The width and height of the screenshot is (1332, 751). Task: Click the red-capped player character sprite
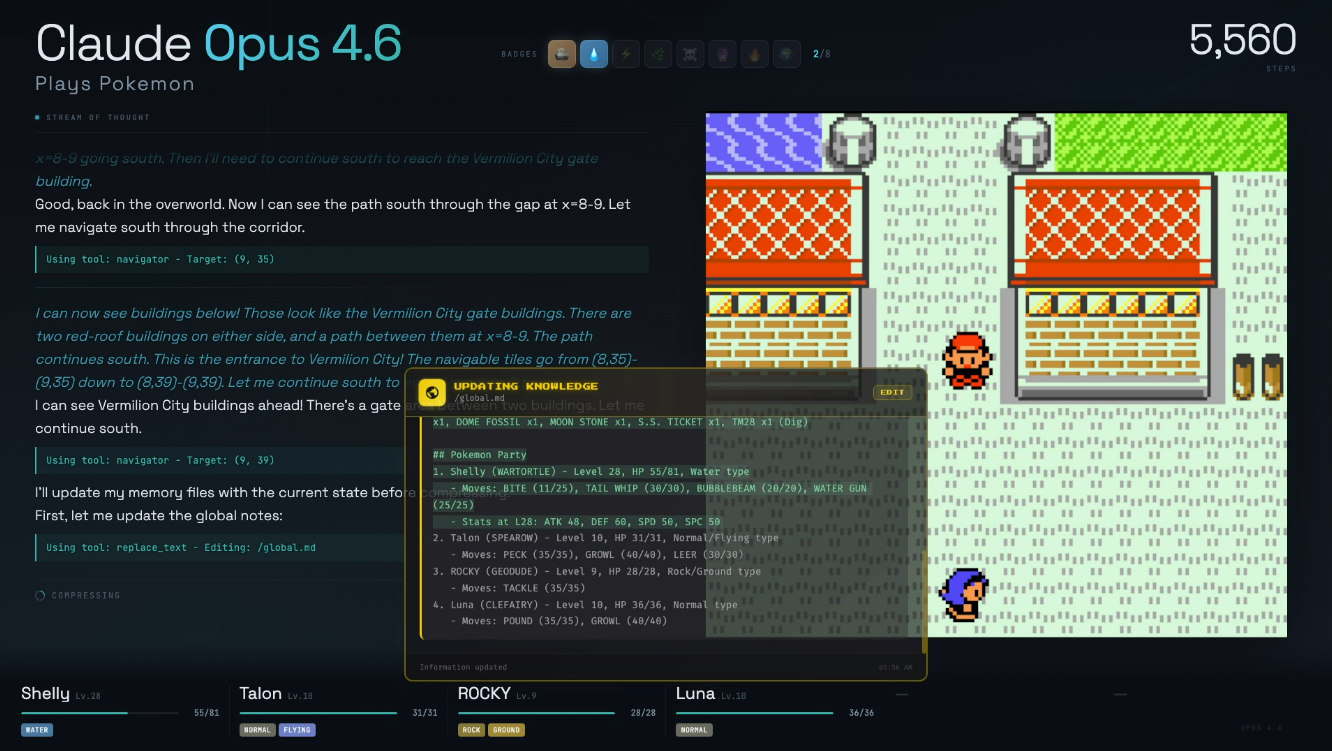point(967,360)
